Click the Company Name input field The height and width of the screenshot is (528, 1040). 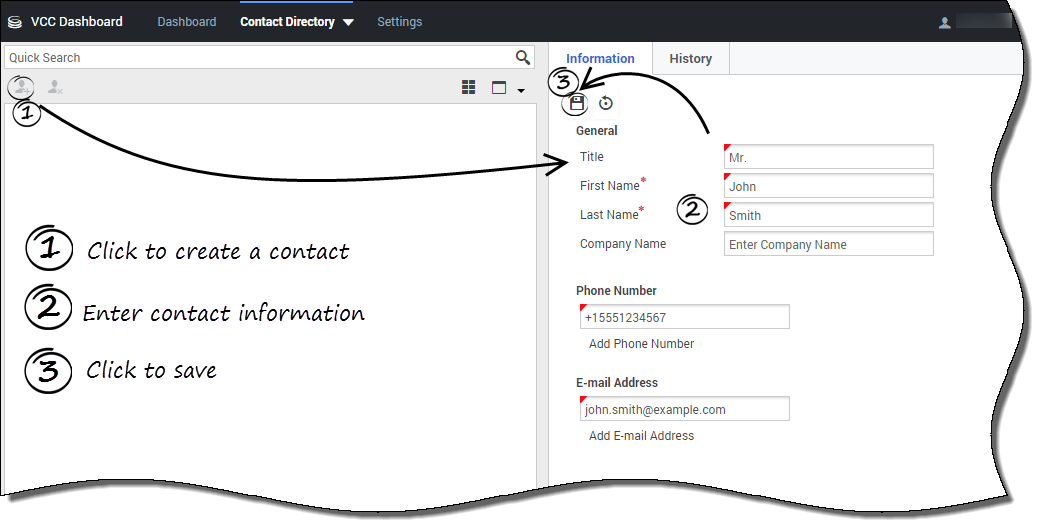(x=828, y=244)
